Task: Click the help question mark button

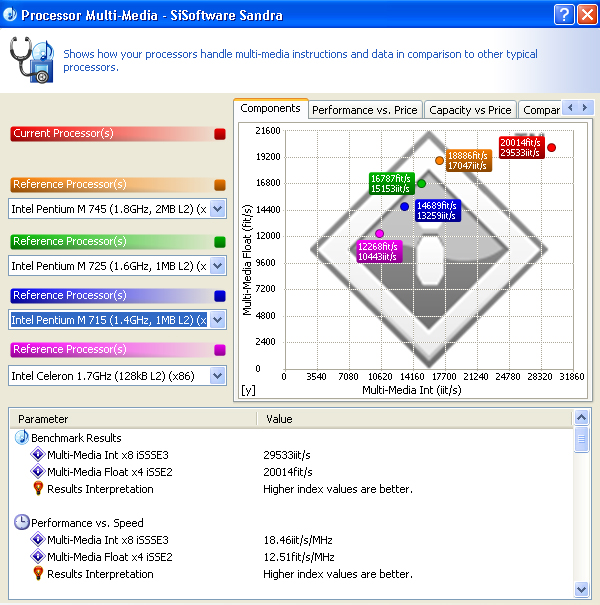Action: pyautogui.click(x=563, y=15)
